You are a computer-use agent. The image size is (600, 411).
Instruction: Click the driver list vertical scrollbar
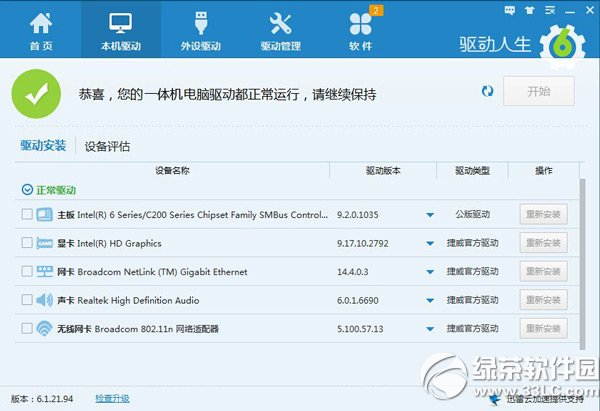[582, 264]
